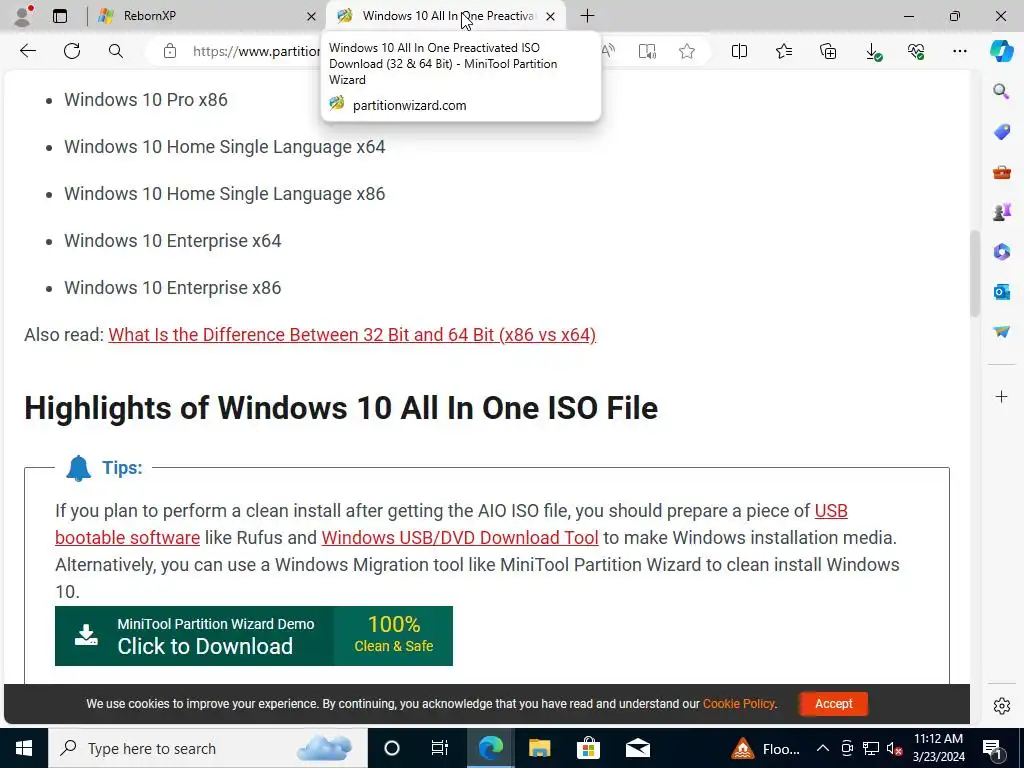
Task: Open Browser essentials heart icon
Action: [916, 51]
